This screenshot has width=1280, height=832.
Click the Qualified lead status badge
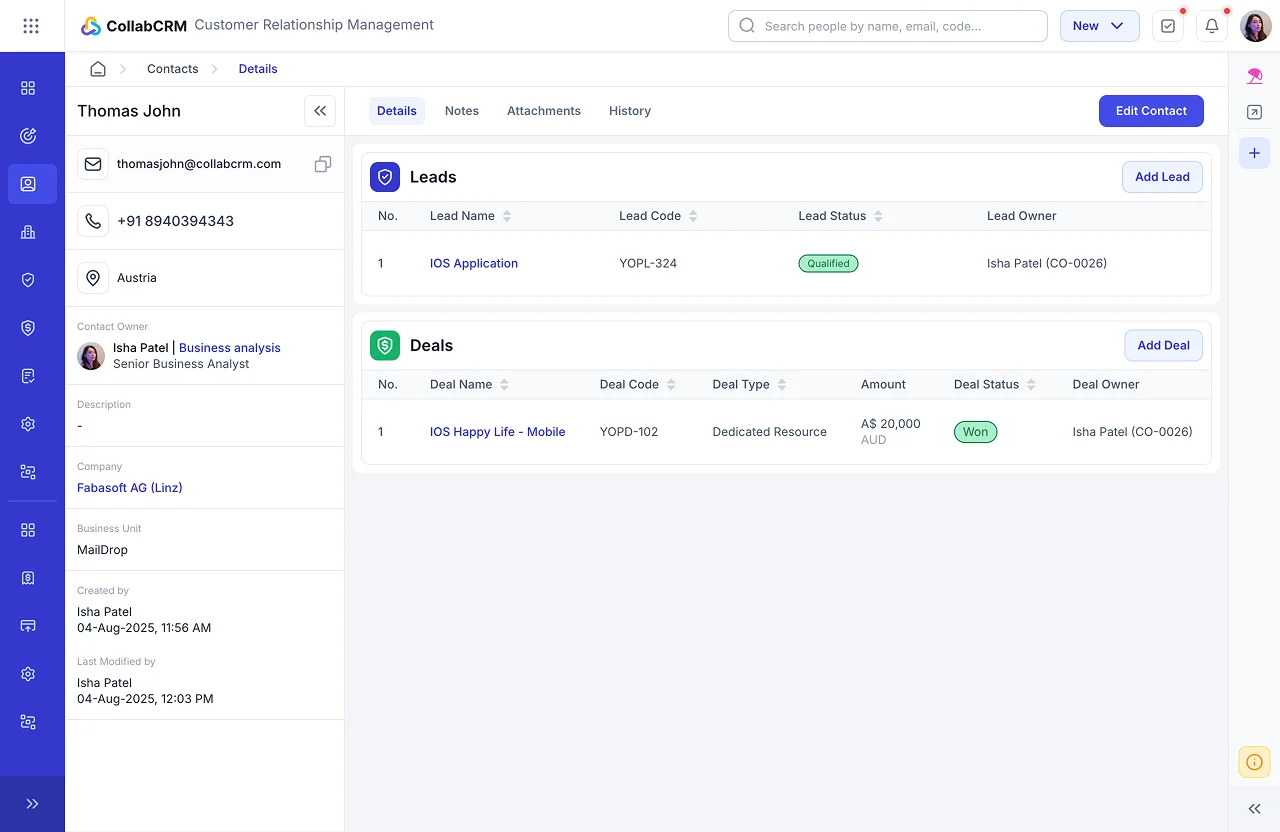point(828,264)
